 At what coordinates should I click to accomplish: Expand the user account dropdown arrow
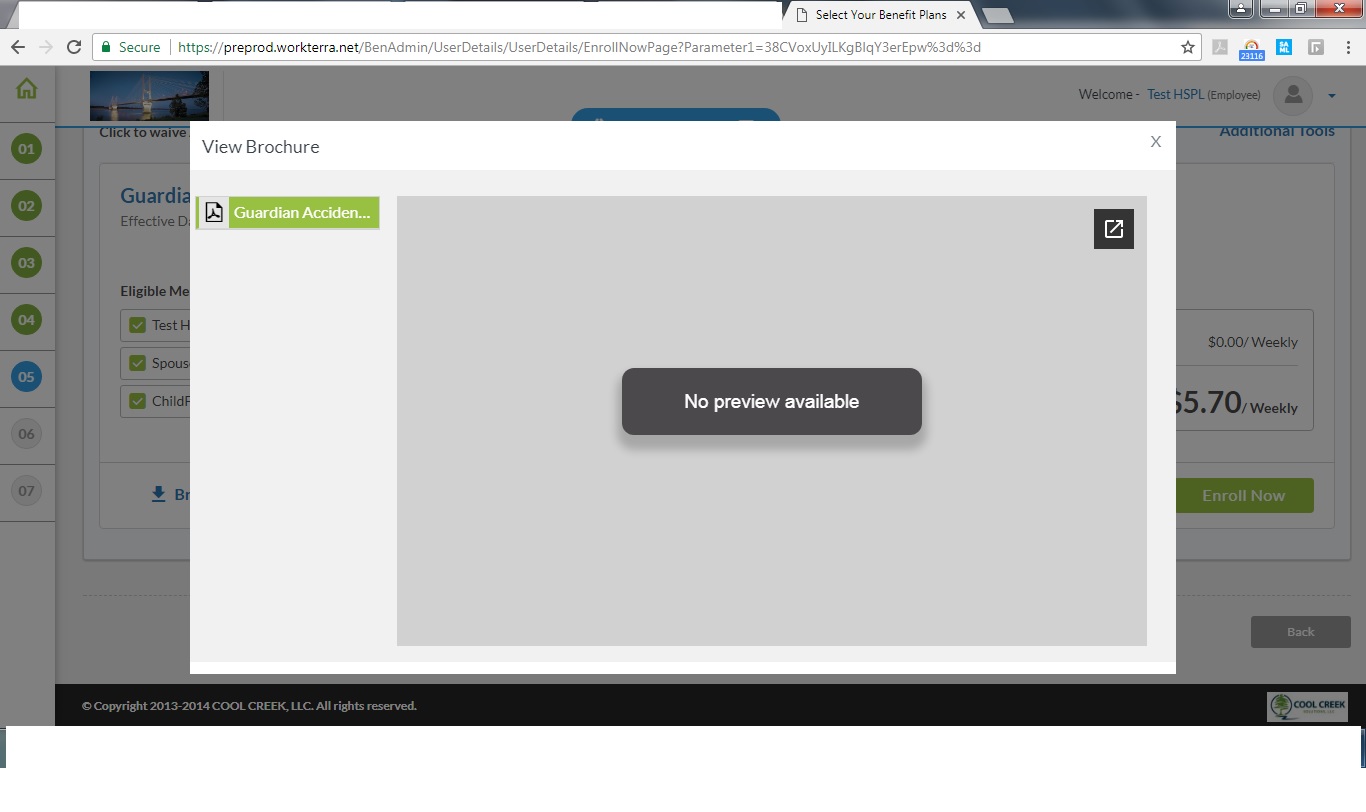click(1332, 96)
